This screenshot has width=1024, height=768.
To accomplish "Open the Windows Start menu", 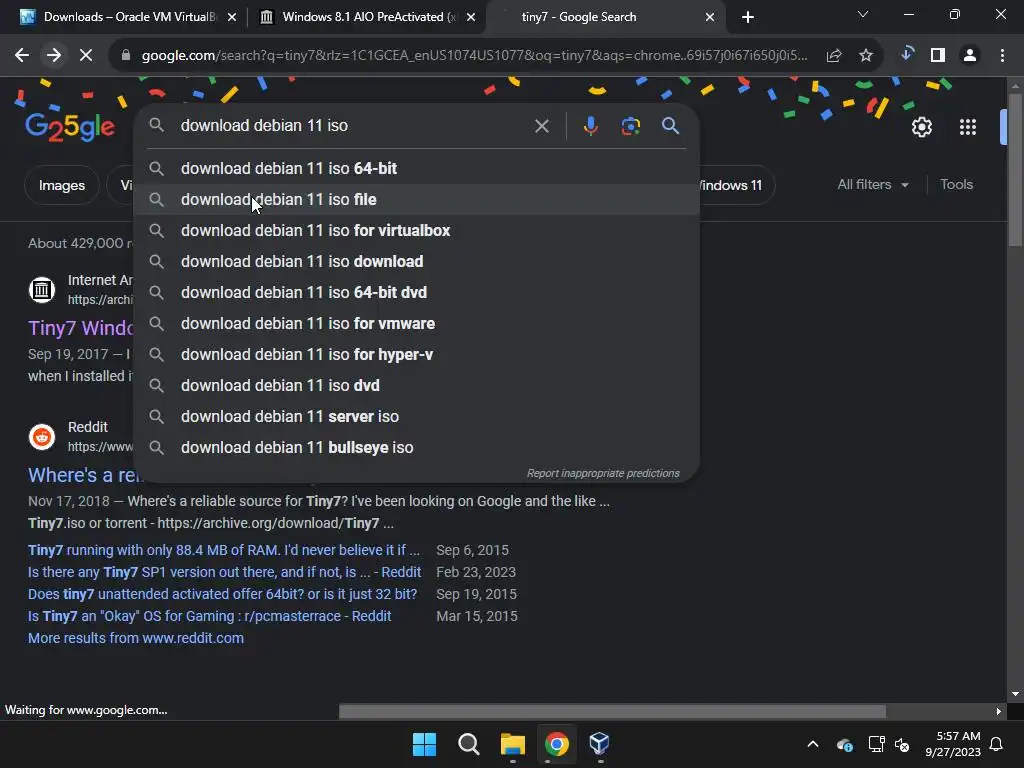I will point(424,744).
